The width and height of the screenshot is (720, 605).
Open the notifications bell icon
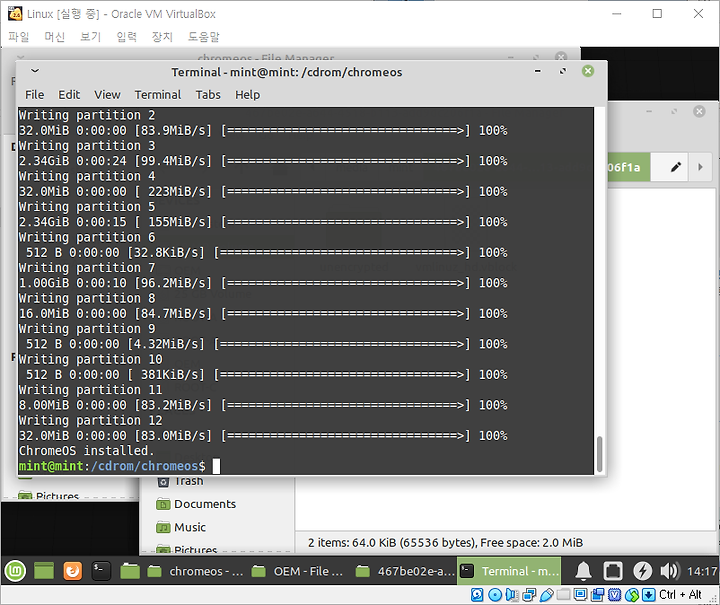click(x=583, y=571)
